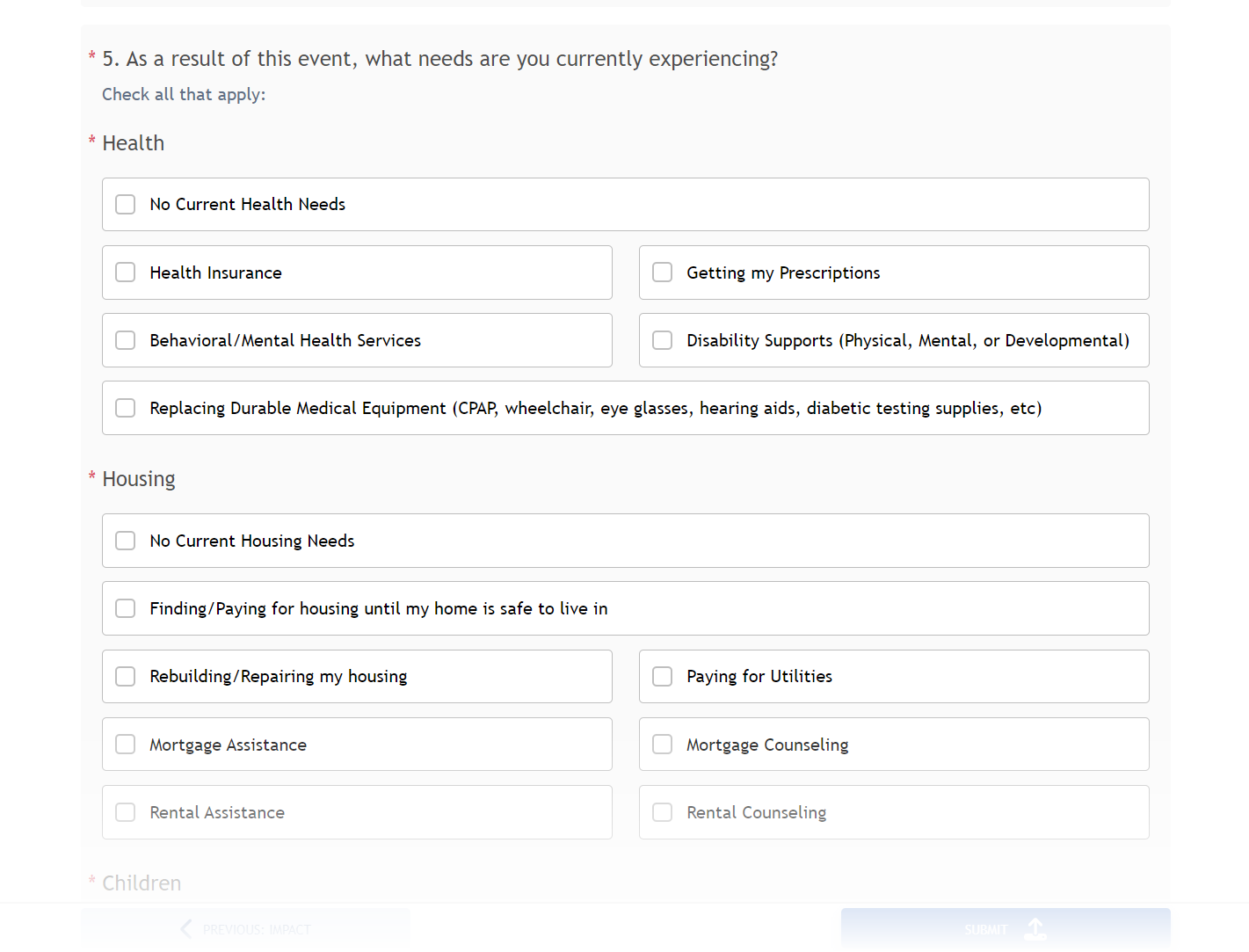This screenshot has height=952, width=1249.
Task: Select Finding/Paying for housing option
Action: (125, 608)
